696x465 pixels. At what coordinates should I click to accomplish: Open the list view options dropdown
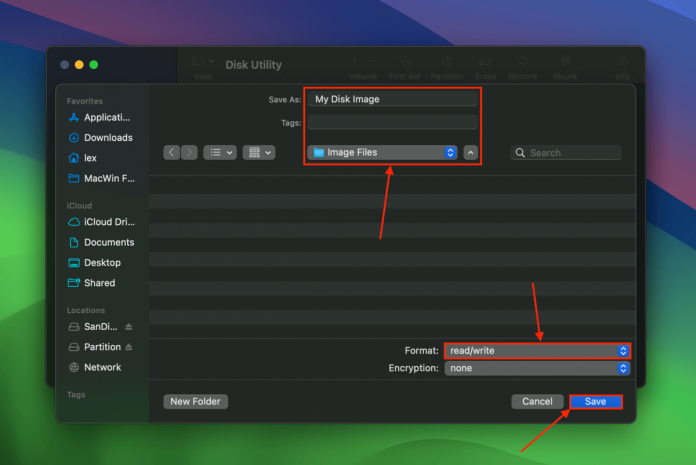coord(219,153)
